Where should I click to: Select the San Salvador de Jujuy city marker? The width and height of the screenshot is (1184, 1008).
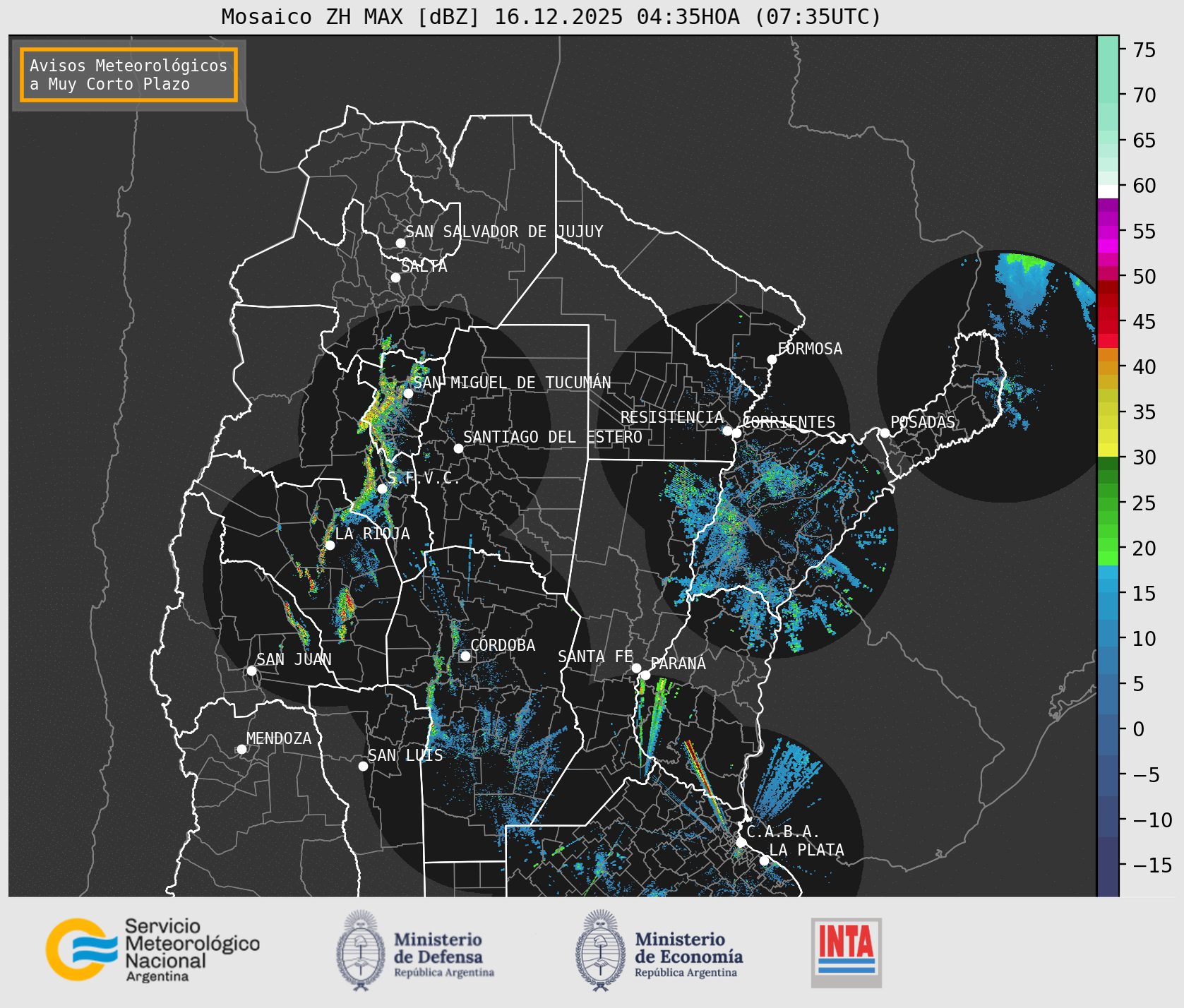(400, 243)
